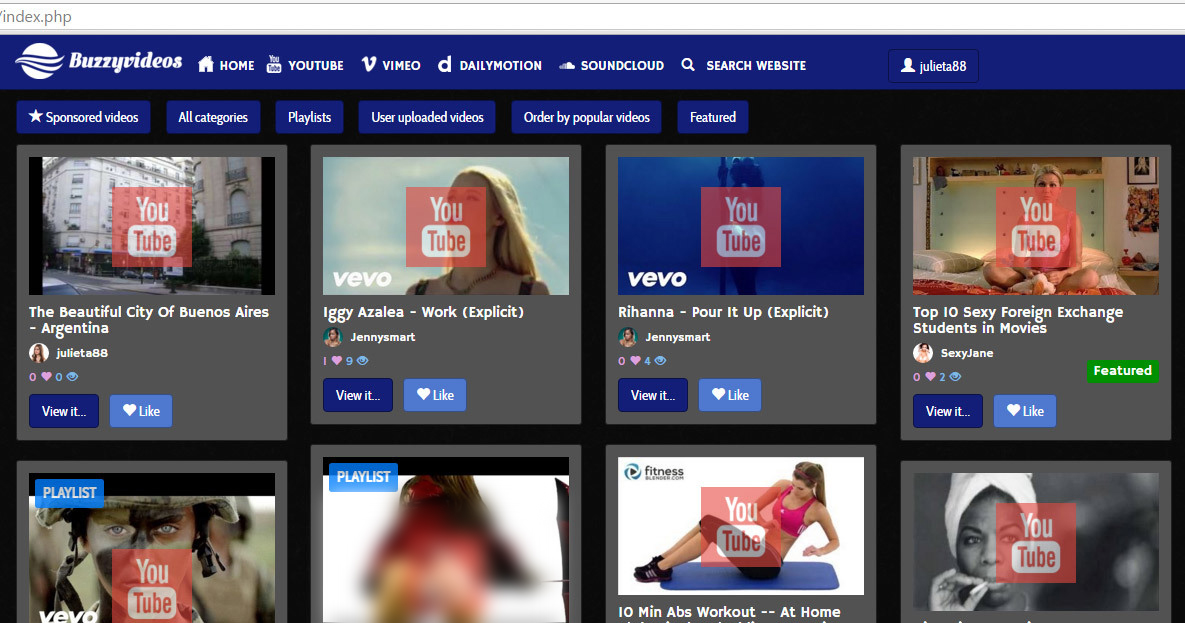Click the Buzzyvideos logo
1185x623 pixels.
[x=98, y=62]
